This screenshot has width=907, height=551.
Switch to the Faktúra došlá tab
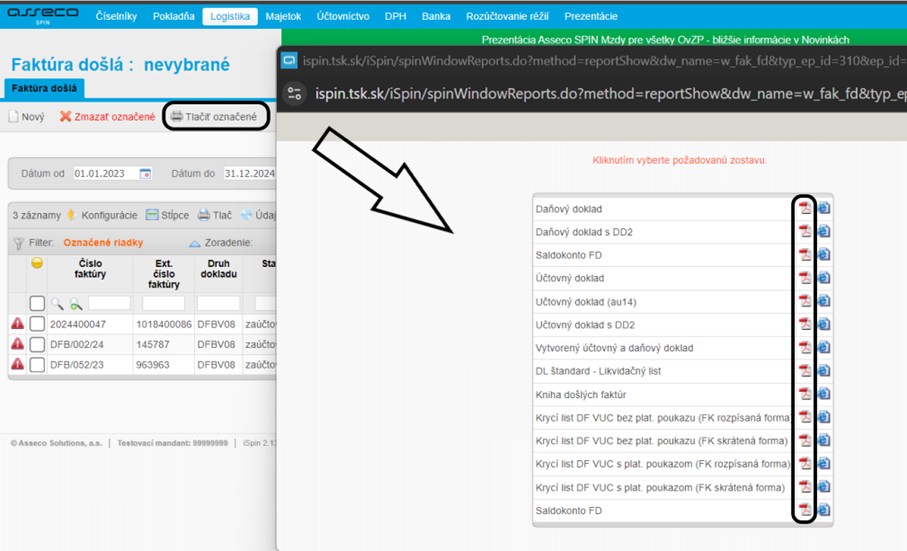[43, 88]
